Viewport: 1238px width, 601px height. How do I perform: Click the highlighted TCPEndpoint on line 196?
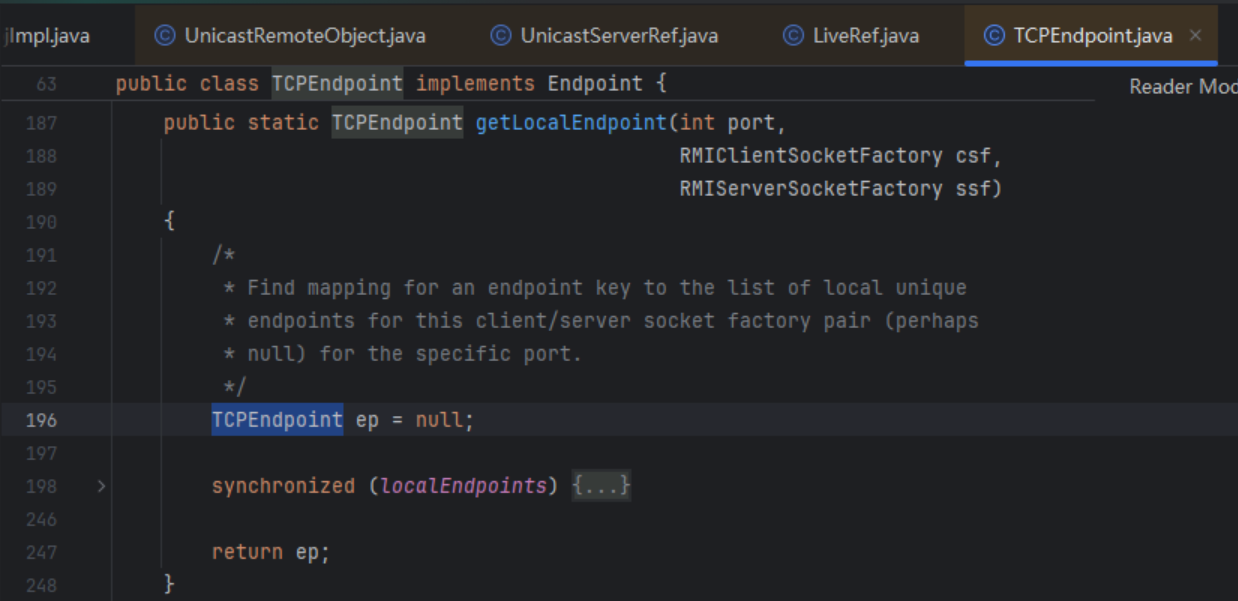(x=277, y=420)
